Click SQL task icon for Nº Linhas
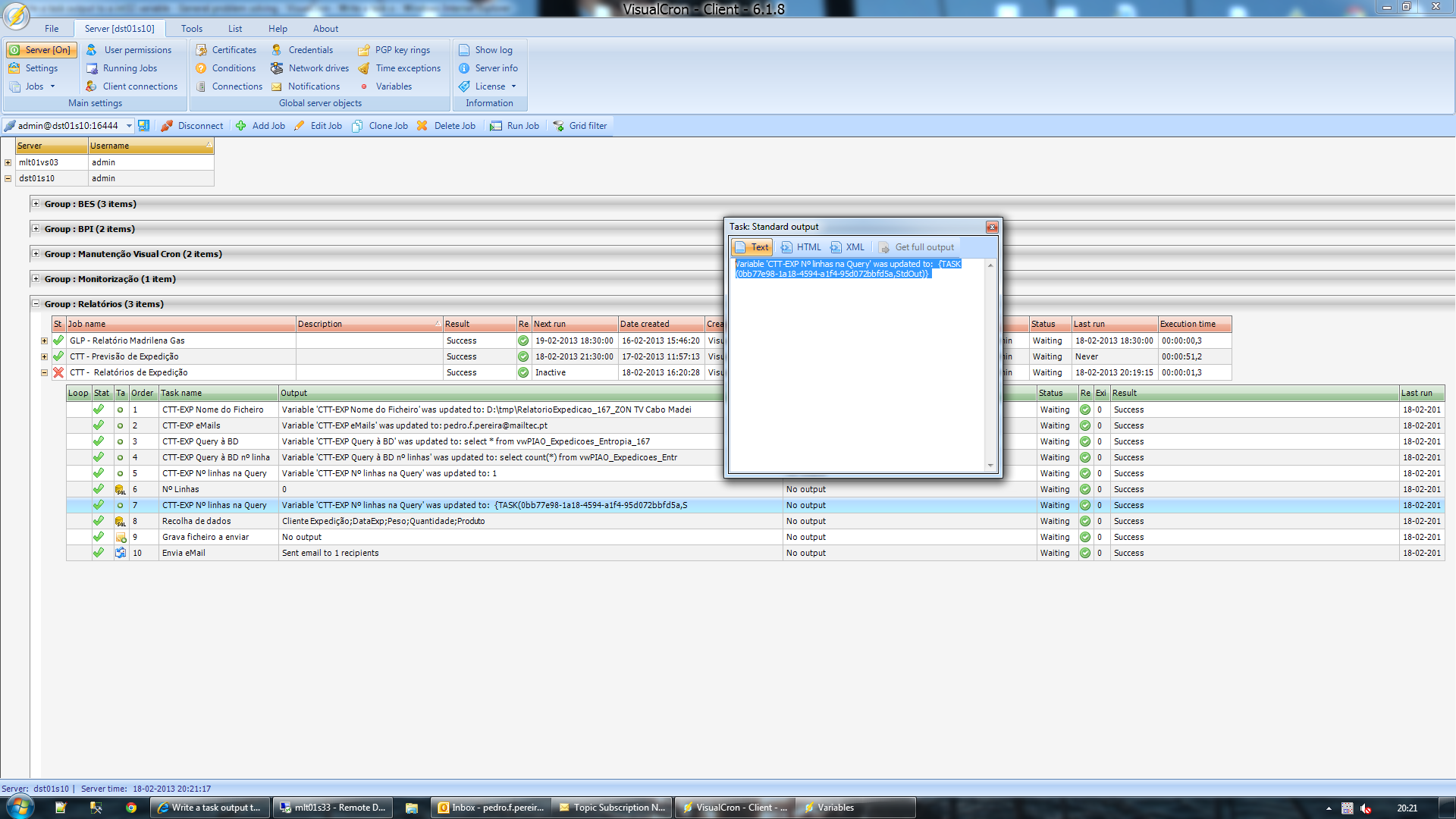This screenshot has width=1456, height=819. 120,489
